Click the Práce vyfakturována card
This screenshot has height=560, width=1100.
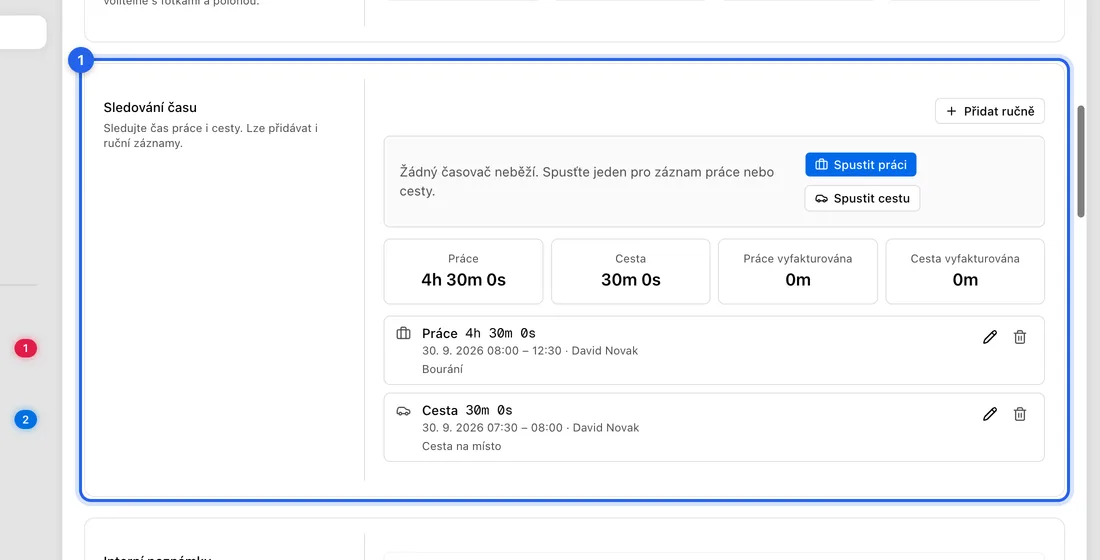(798, 272)
